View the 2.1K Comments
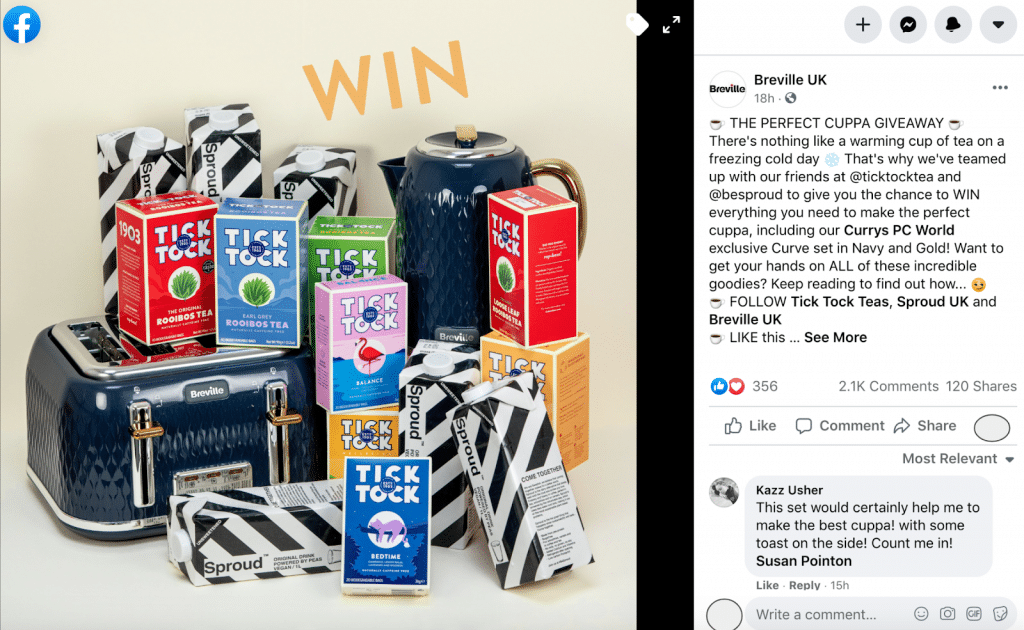The image size is (1024, 630). click(888, 386)
